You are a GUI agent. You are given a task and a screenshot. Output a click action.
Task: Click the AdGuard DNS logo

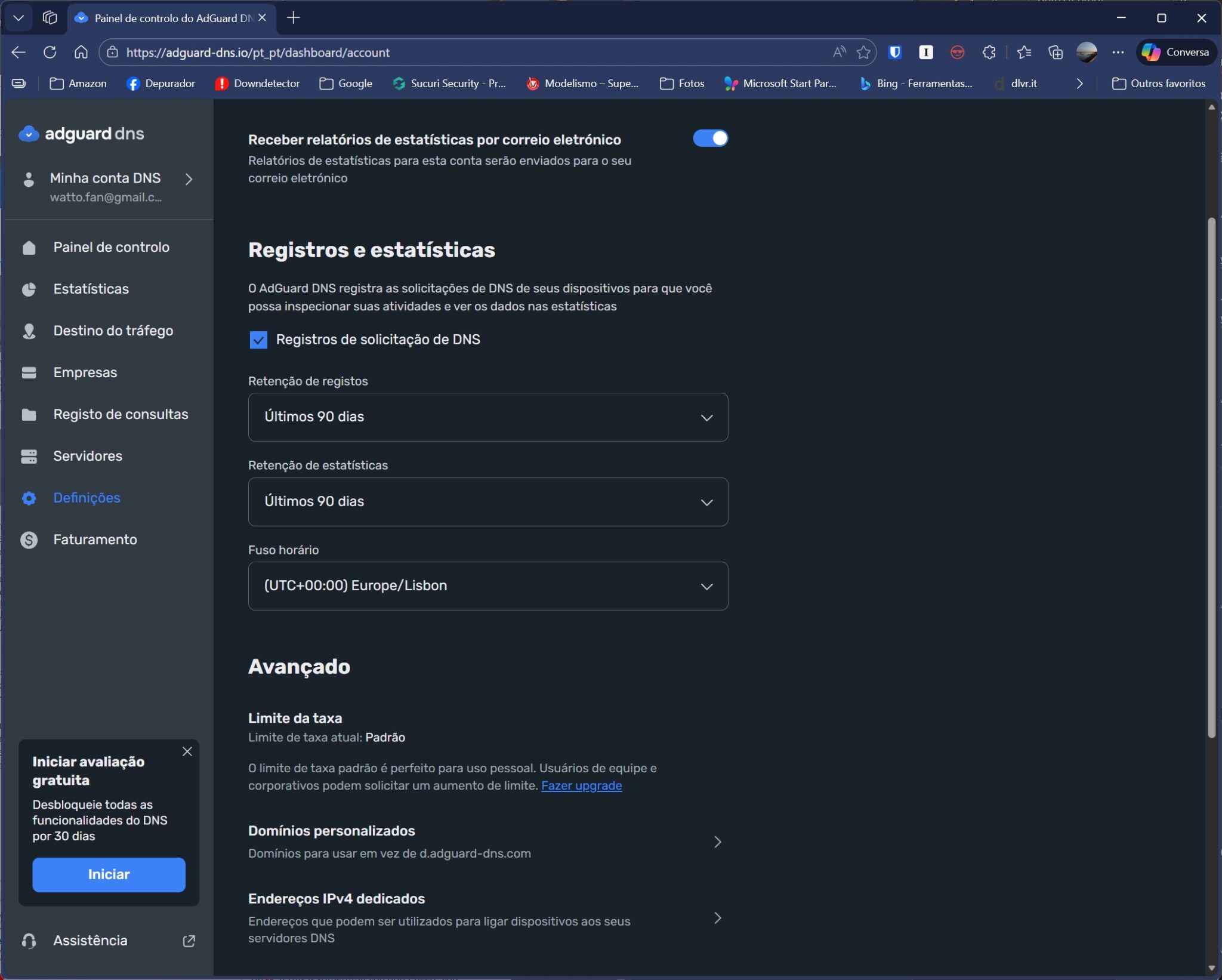(x=82, y=134)
